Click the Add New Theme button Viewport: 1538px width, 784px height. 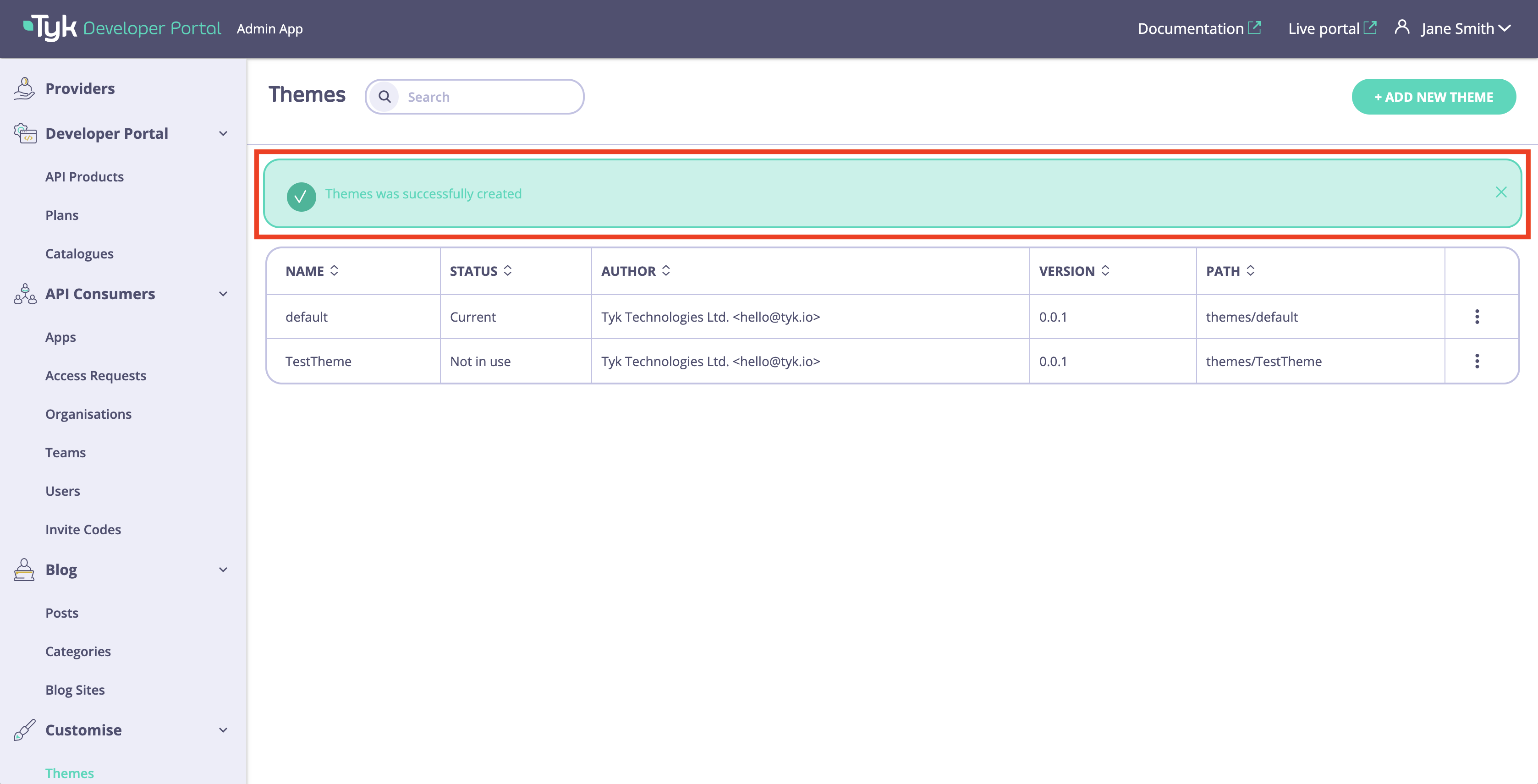[1433, 97]
